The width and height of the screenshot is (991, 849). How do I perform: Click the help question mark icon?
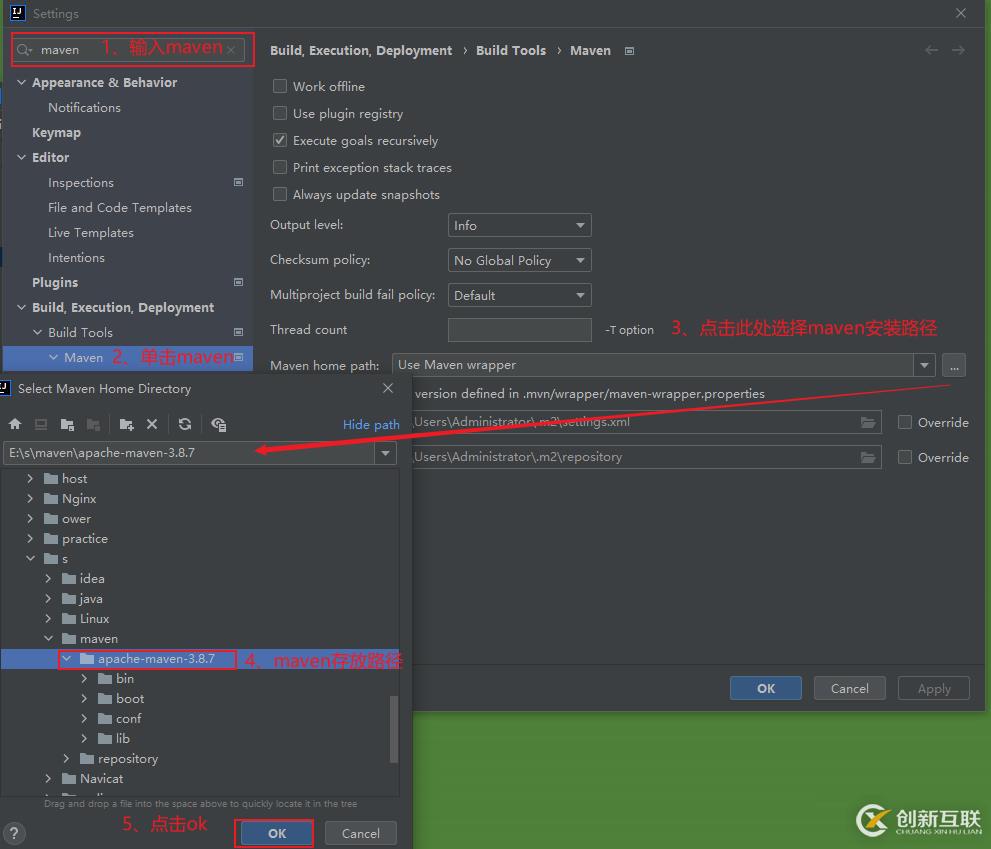14,833
